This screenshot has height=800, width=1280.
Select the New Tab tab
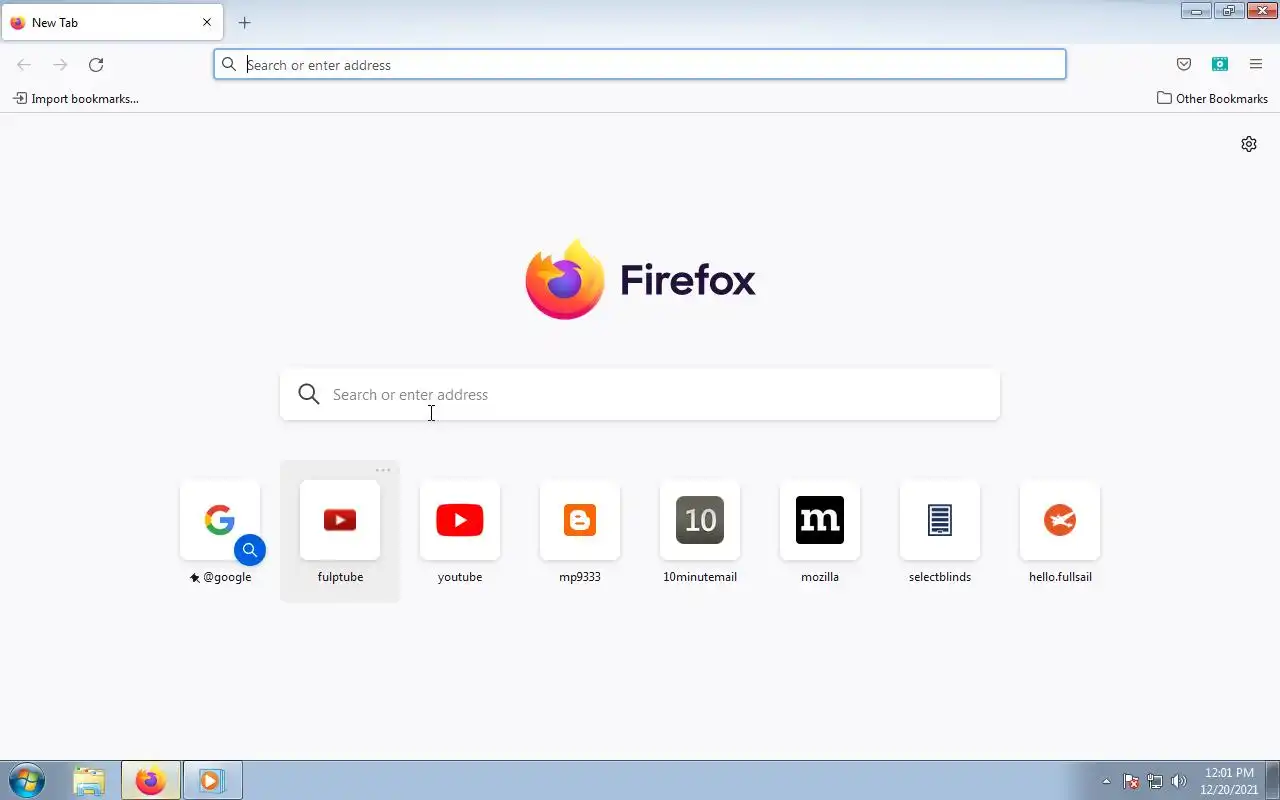click(x=112, y=22)
